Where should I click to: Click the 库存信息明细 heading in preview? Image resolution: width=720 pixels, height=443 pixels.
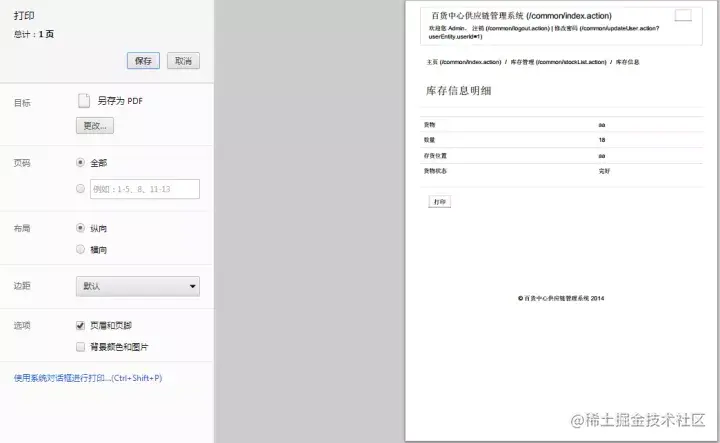tap(458, 90)
